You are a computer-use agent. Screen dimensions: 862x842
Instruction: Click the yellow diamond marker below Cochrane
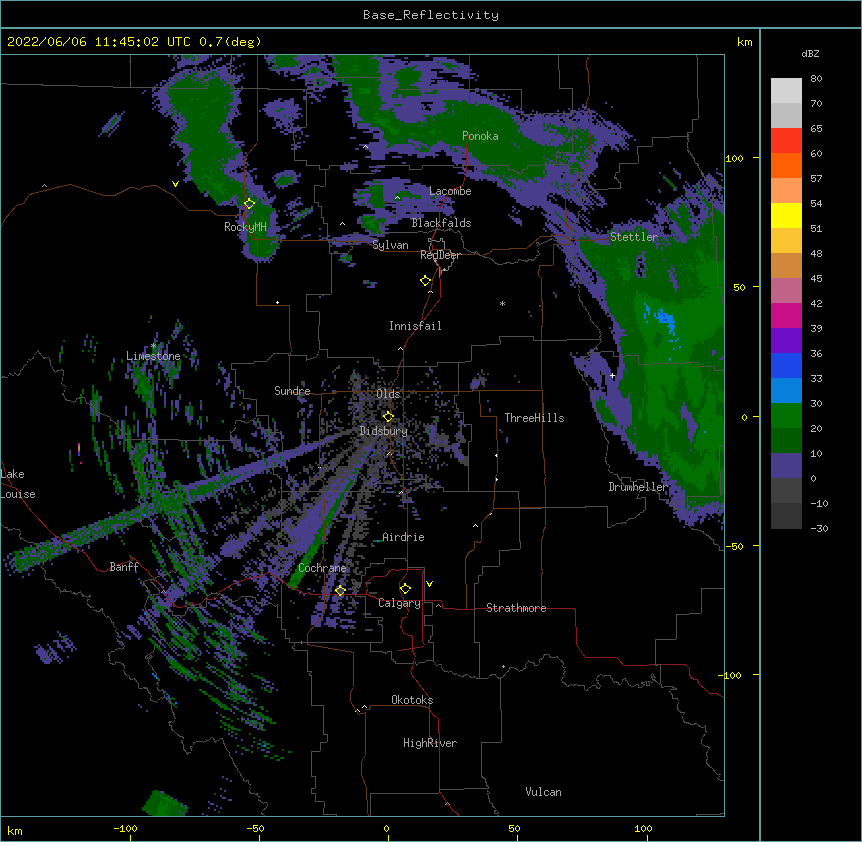[x=340, y=591]
